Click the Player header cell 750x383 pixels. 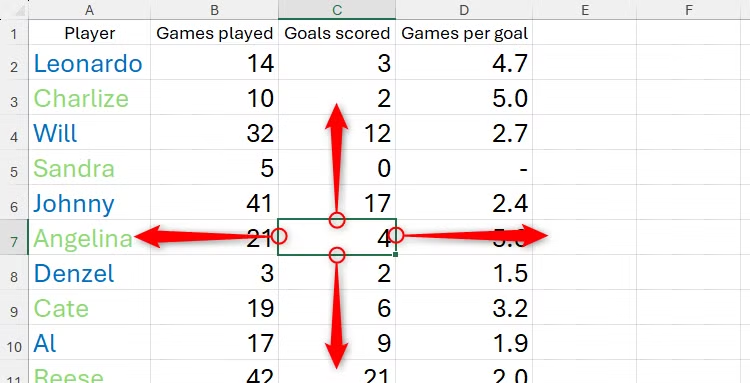tap(89, 33)
